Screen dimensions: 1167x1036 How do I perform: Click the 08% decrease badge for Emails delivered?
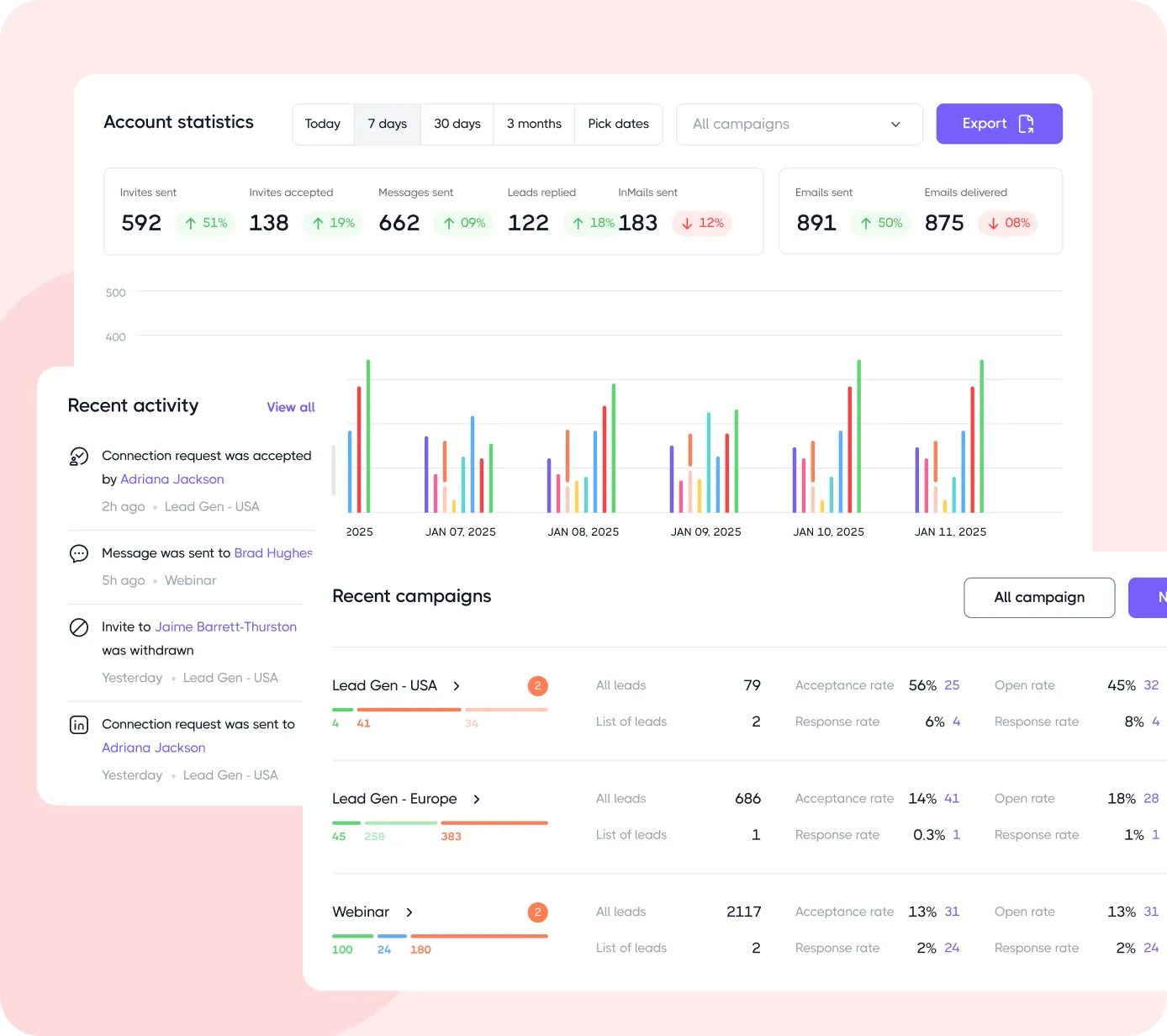(1008, 224)
